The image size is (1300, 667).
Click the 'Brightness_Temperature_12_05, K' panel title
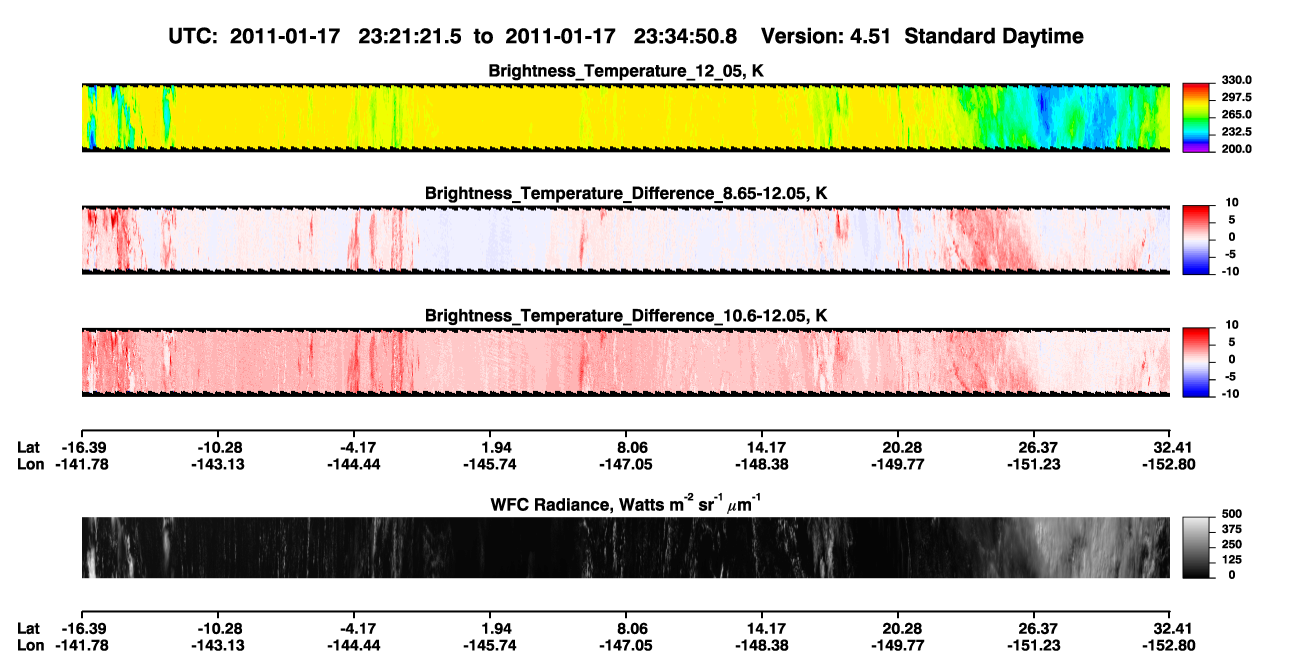click(x=626, y=71)
